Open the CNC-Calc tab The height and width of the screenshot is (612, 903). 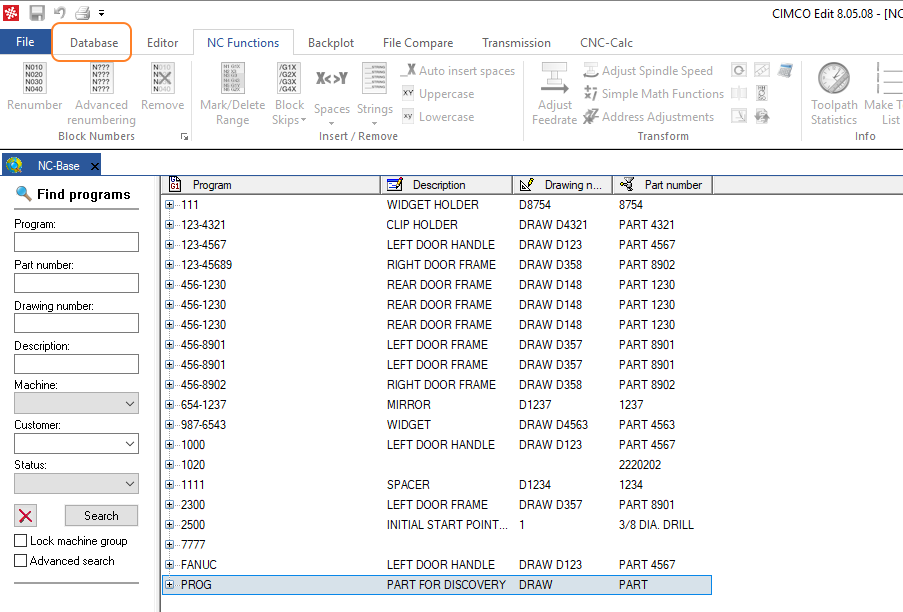click(x=606, y=43)
